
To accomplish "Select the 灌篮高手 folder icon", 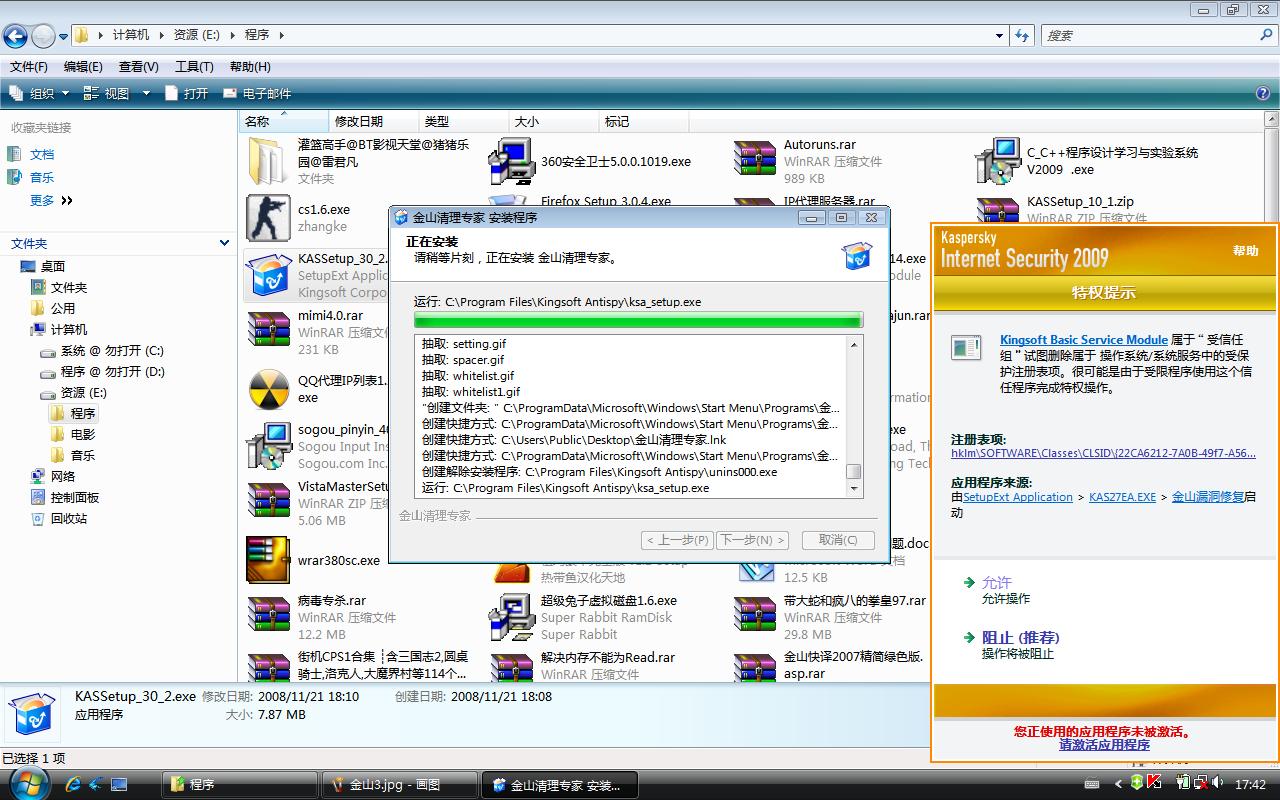I will point(268,161).
